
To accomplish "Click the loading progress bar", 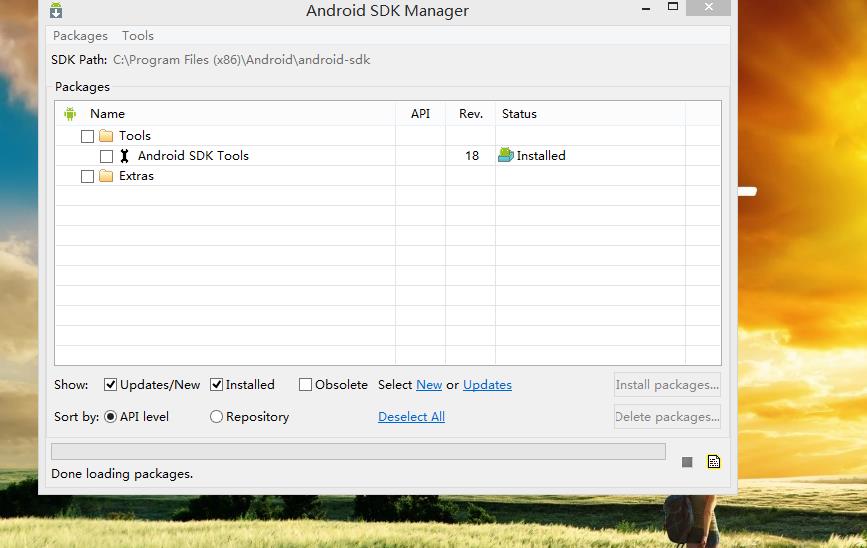I will click(358, 451).
